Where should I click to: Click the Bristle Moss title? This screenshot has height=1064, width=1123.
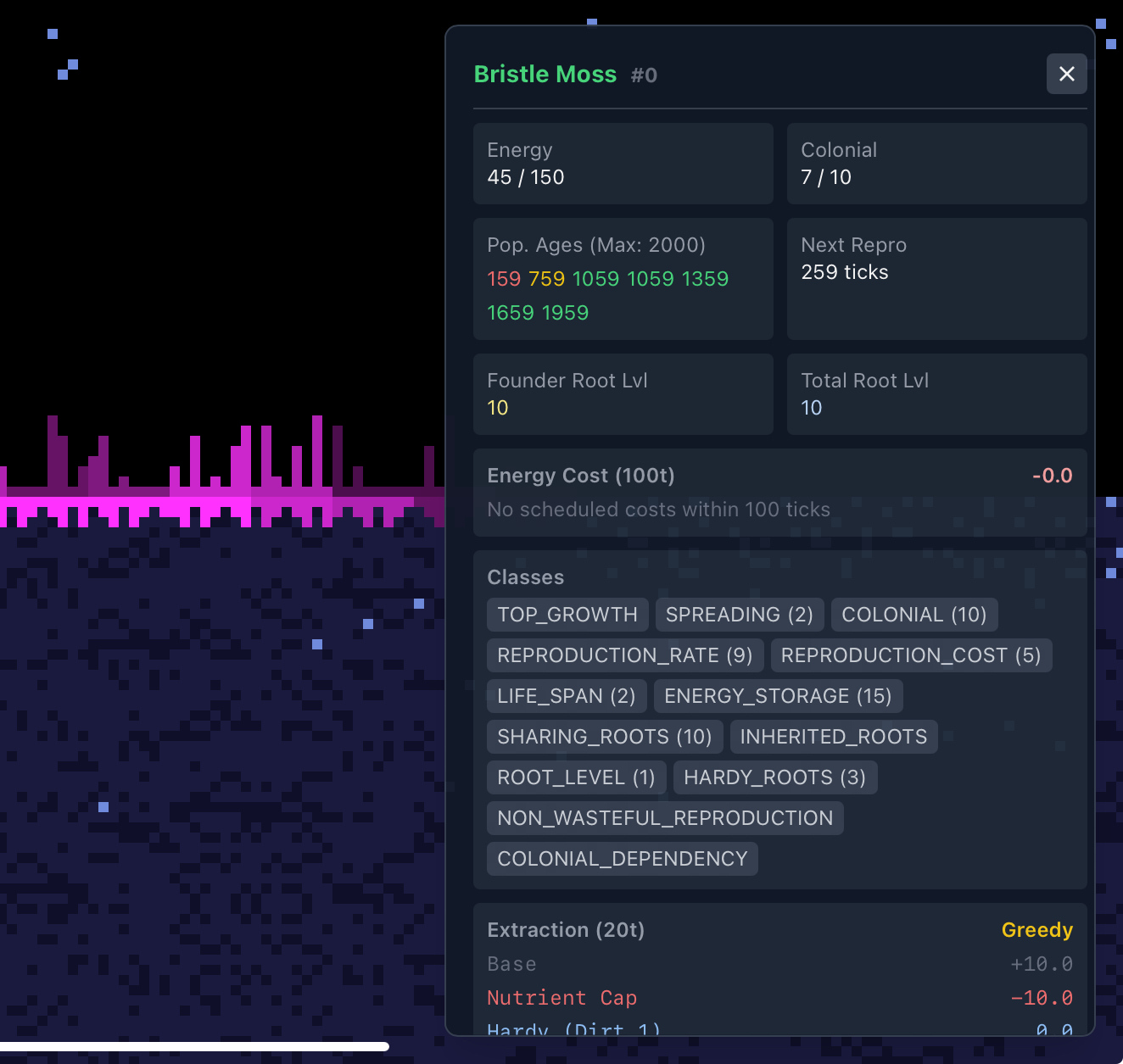[545, 75]
